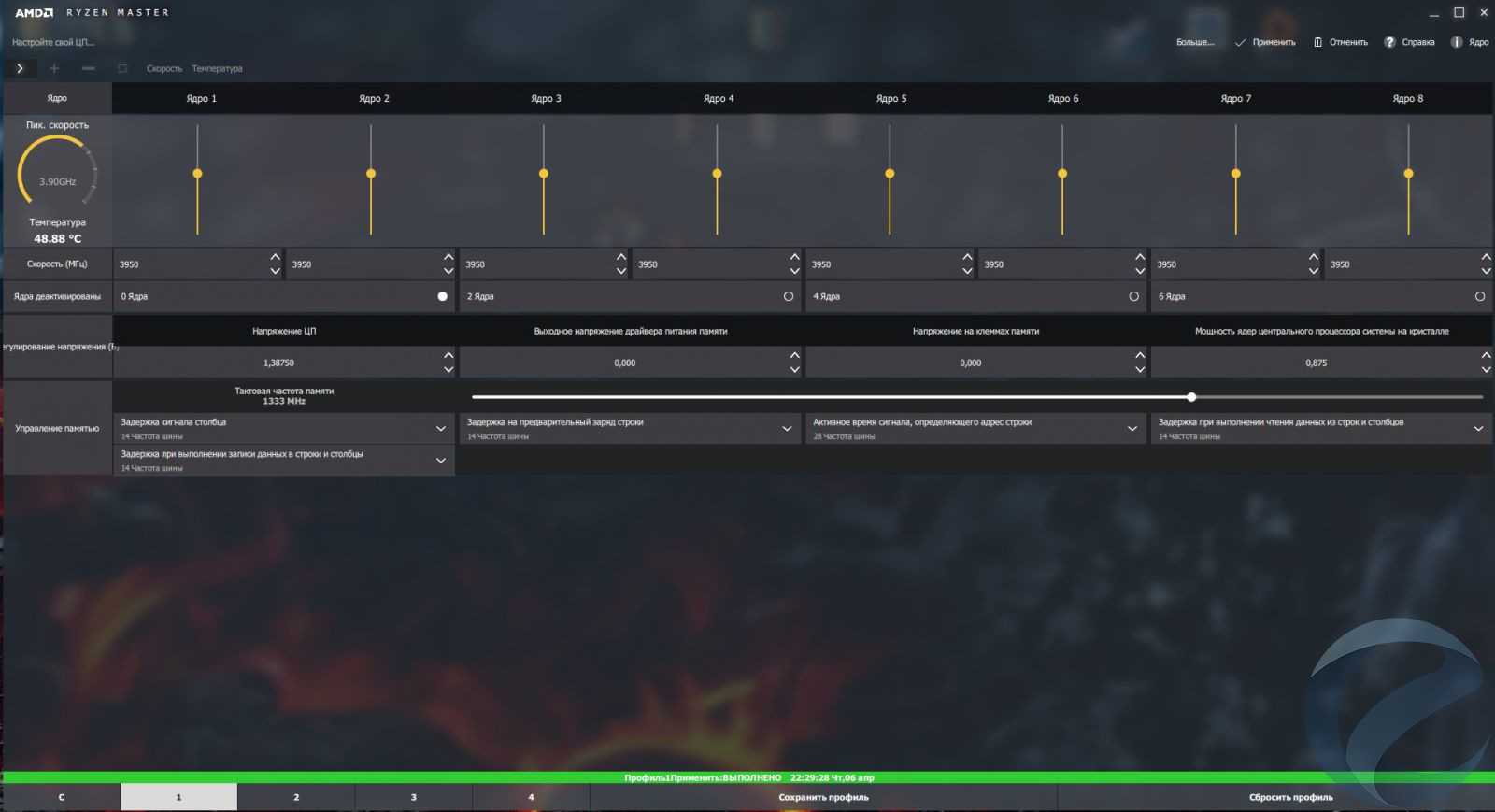Expand the panel with right chevron arrow

click(x=20, y=68)
